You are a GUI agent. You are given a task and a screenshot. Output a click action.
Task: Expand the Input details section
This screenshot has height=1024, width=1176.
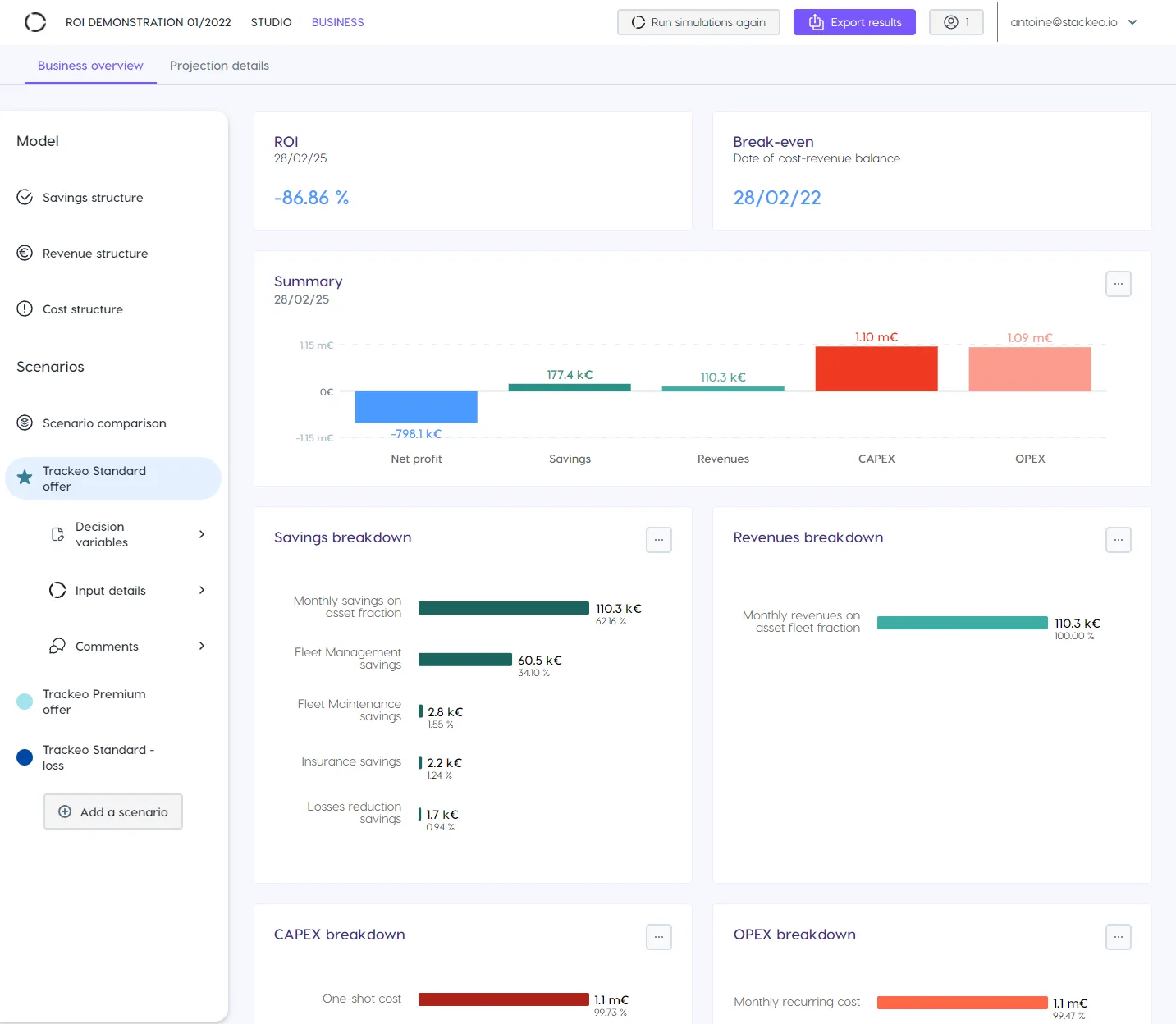[x=202, y=590]
